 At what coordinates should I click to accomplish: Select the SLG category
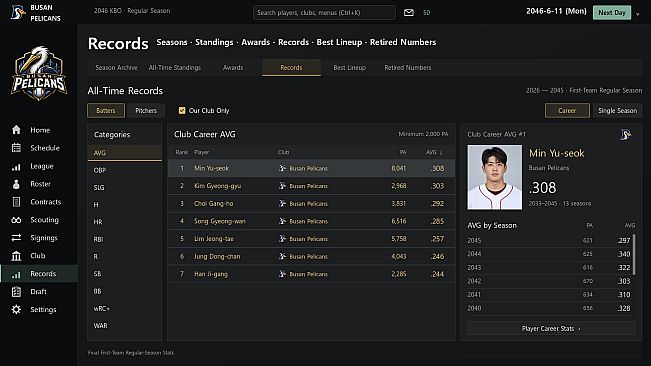(125, 188)
